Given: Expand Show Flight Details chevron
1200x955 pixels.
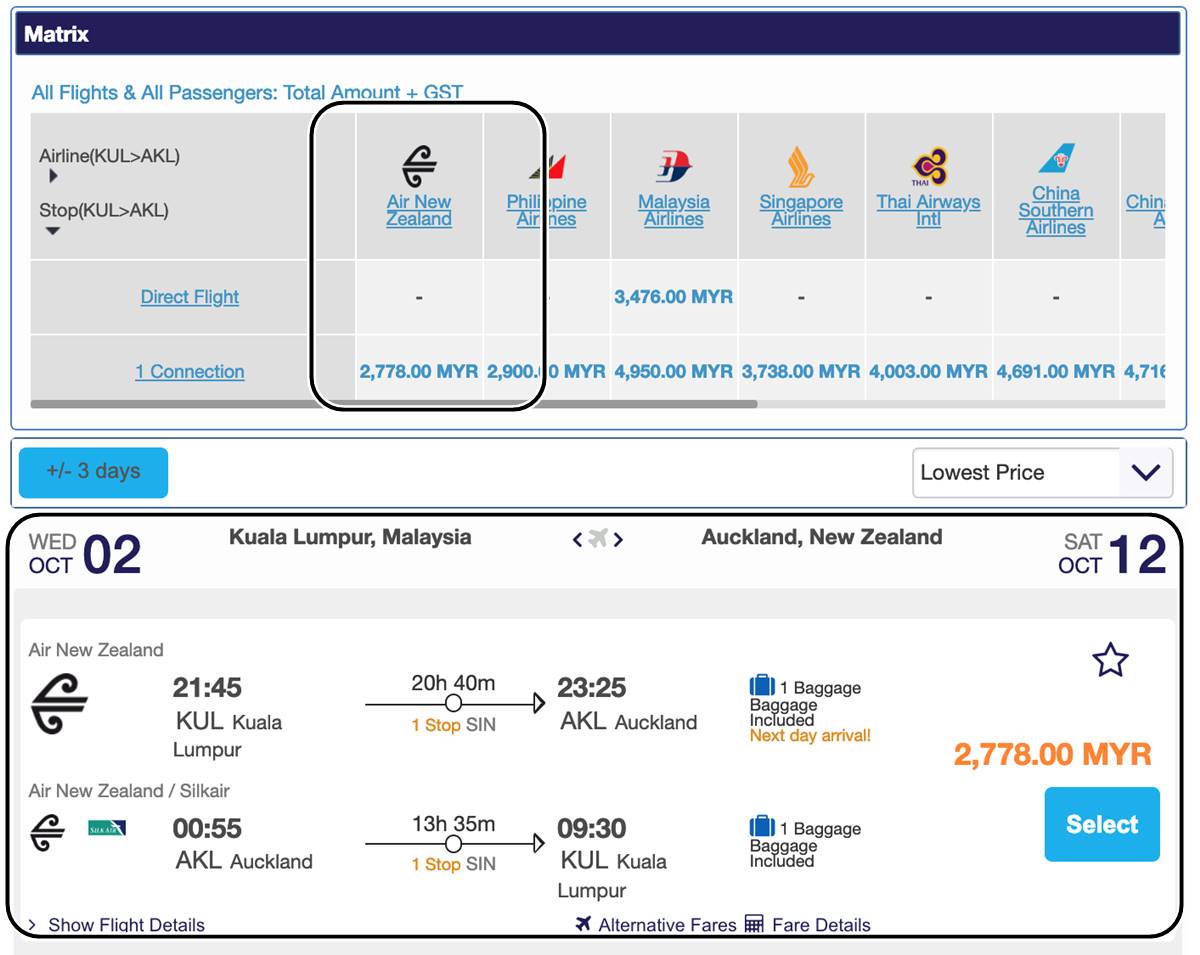Looking at the screenshot, I should coord(33,925).
